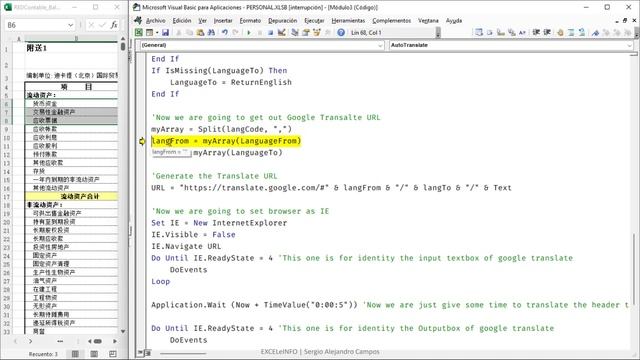The image size is (640, 360).
Task: Expand standard toolbar options after Lin 68
Action: pos(438,33)
